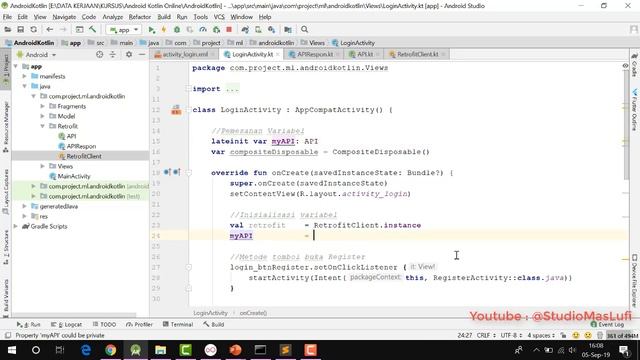The width and height of the screenshot is (640, 360).
Task: Expand the Views package
Action: [x=42, y=166]
